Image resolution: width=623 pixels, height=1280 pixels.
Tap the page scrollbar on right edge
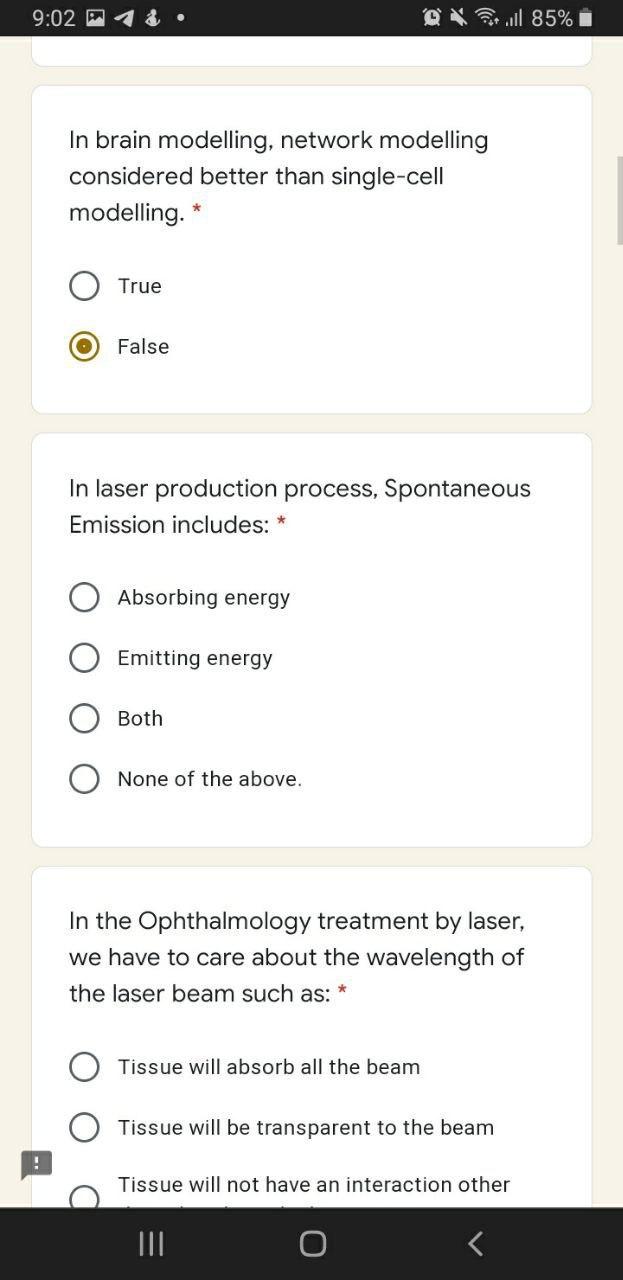click(x=619, y=200)
